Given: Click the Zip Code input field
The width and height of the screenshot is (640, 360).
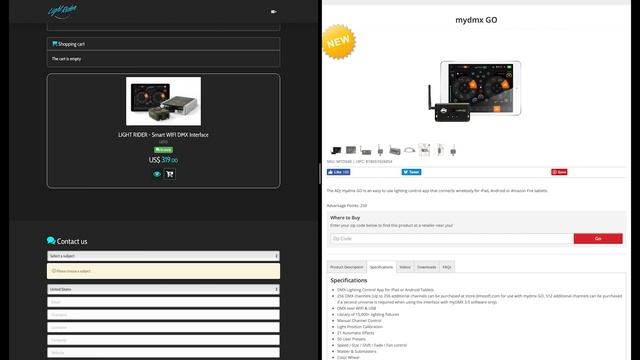Looking at the screenshot, I should (x=452, y=239).
